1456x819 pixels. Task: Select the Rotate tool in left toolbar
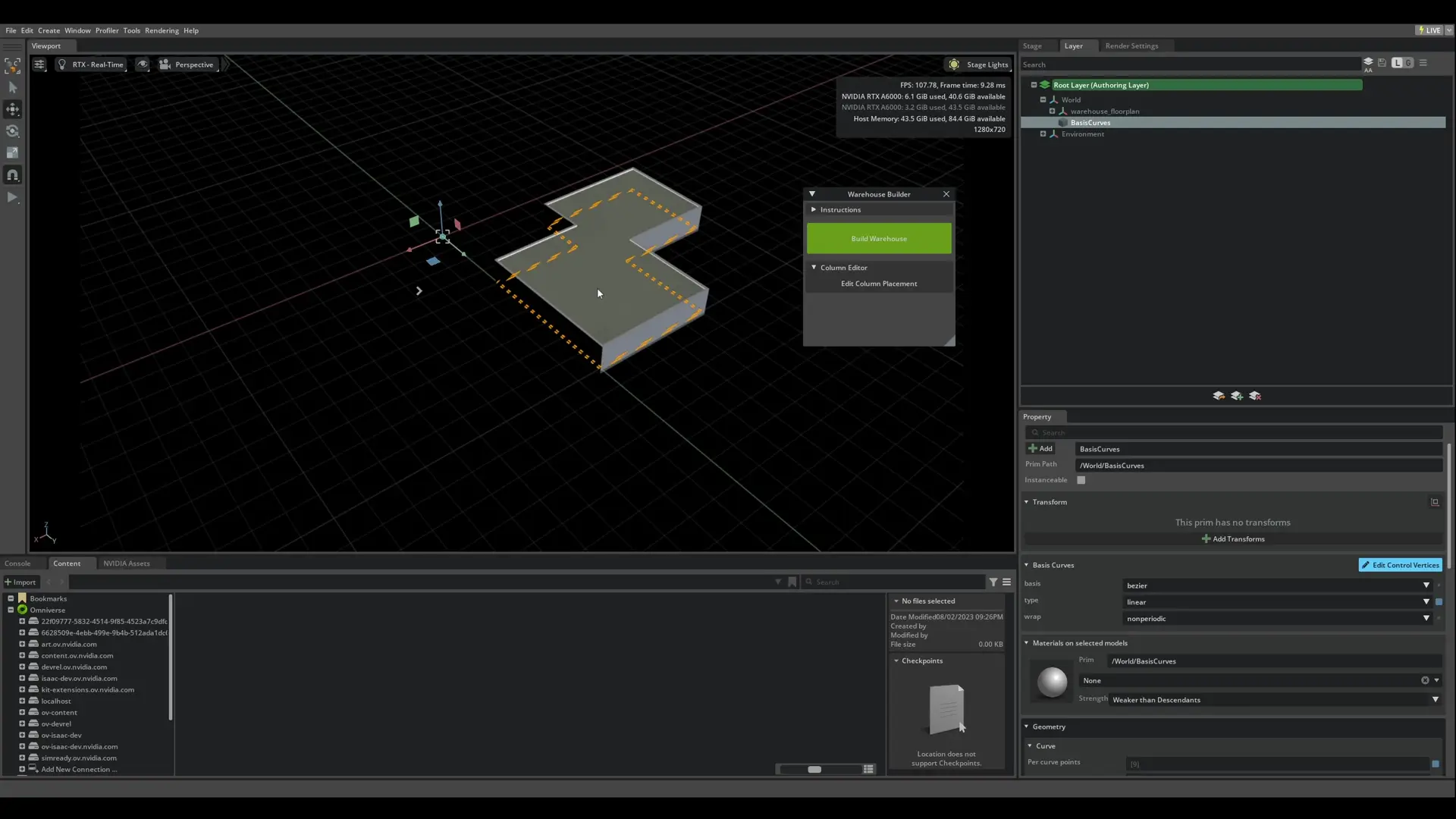point(12,131)
